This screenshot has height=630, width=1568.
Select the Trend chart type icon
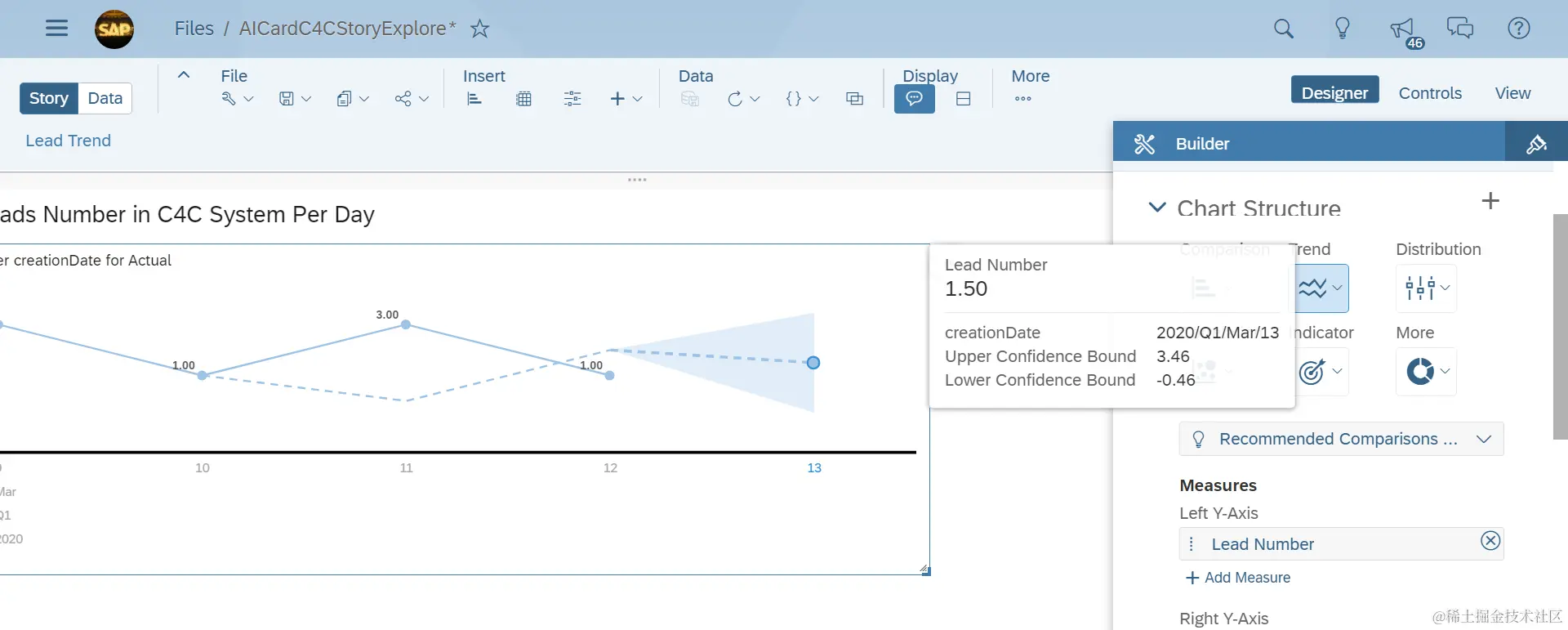1312,288
